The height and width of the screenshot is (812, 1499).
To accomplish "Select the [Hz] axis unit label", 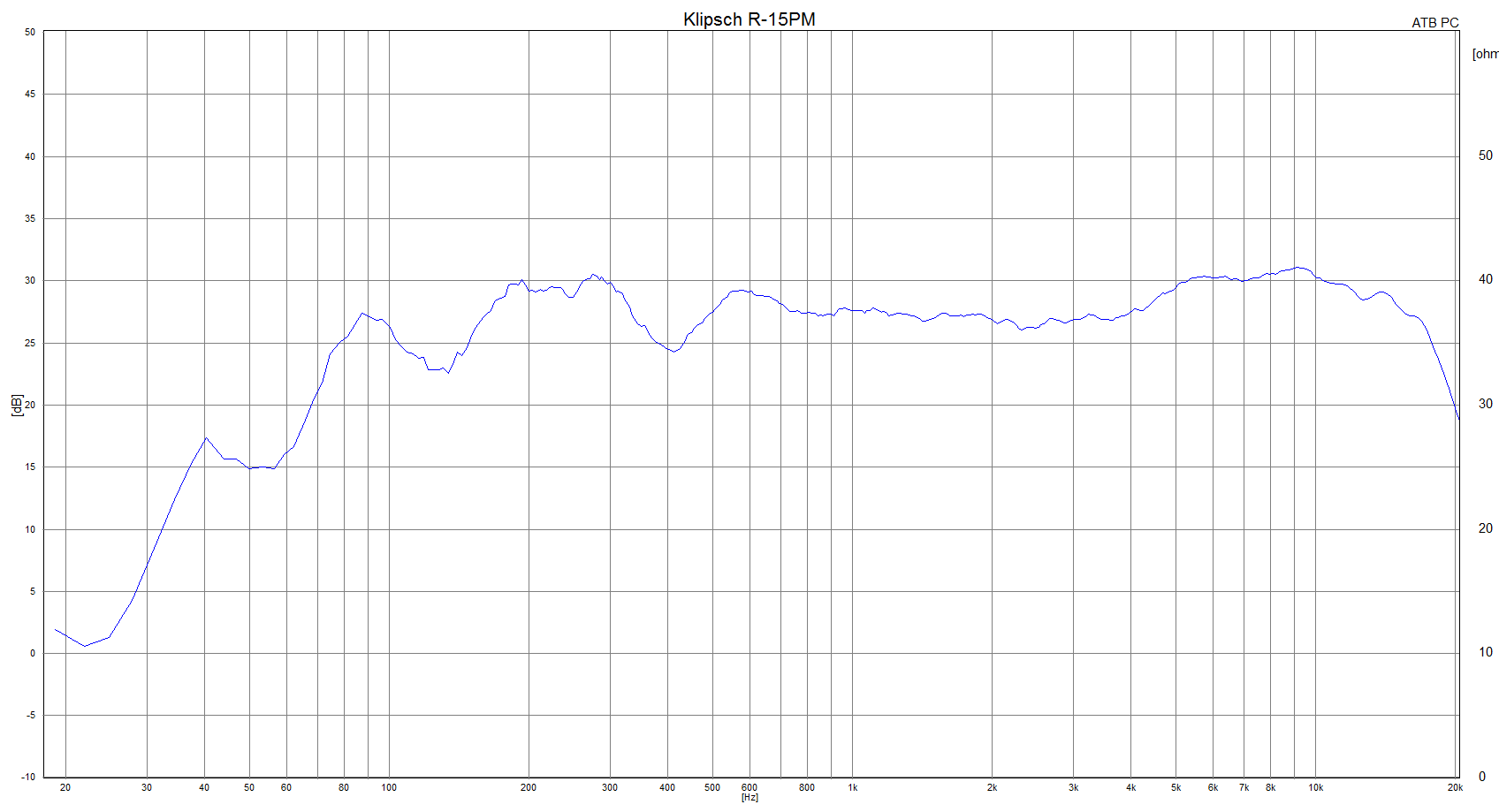I will [749, 797].
